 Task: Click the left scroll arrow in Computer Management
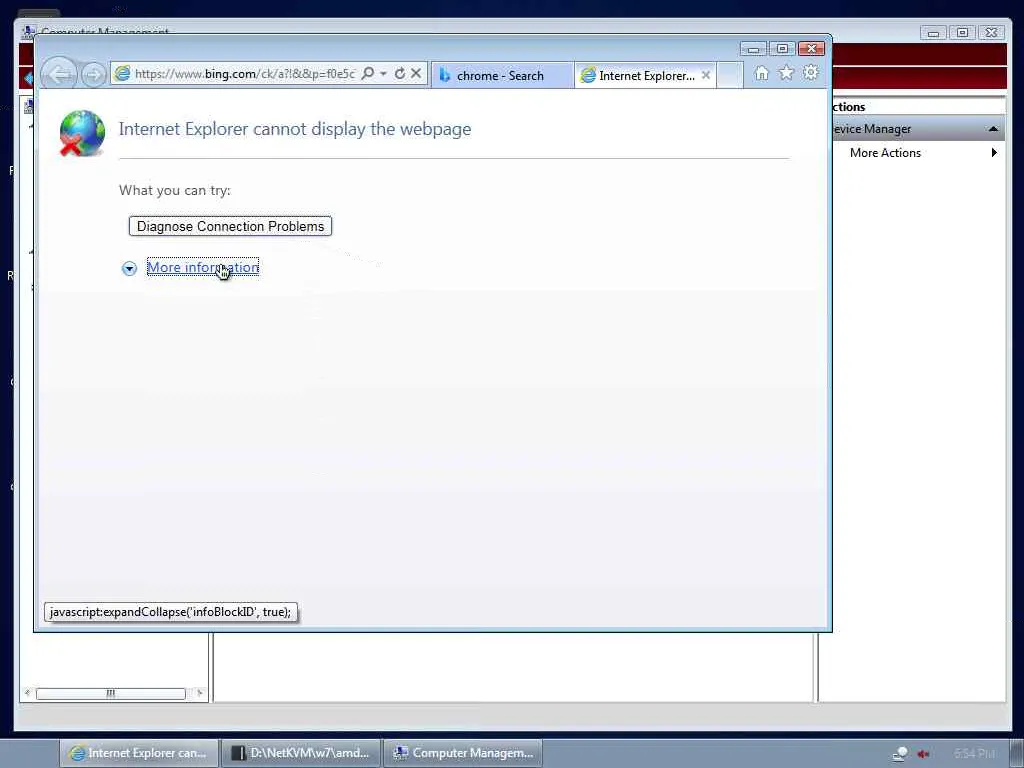pos(27,693)
